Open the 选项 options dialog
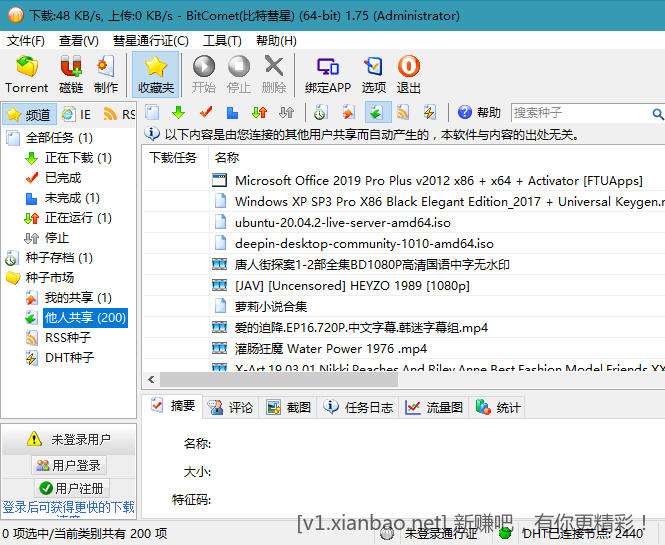Image resolution: width=665 pixels, height=545 pixels. pyautogui.click(x=374, y=75)
